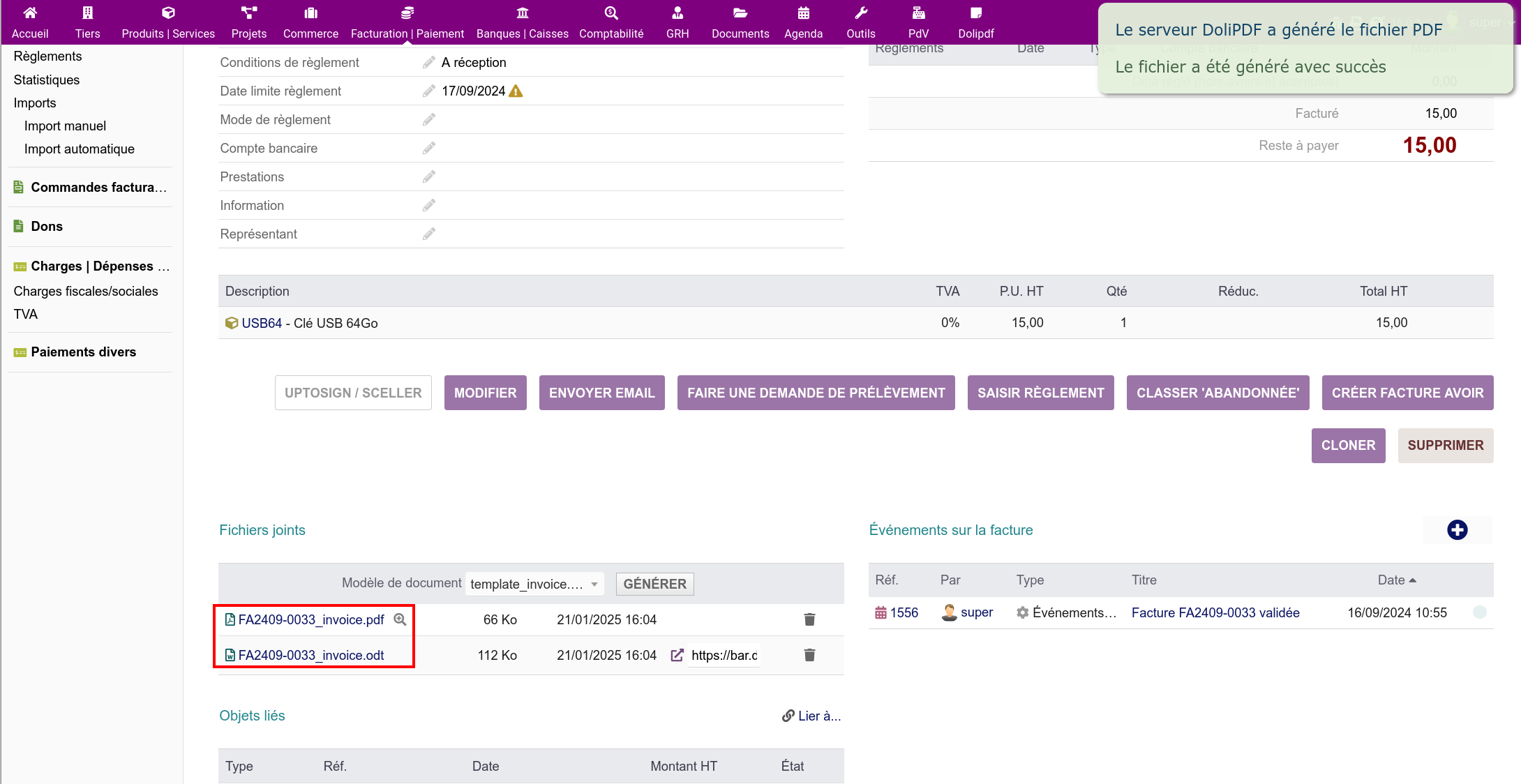
Task: Edit Date limite règlement with pencil icon
Action: (x=428, y=91)
